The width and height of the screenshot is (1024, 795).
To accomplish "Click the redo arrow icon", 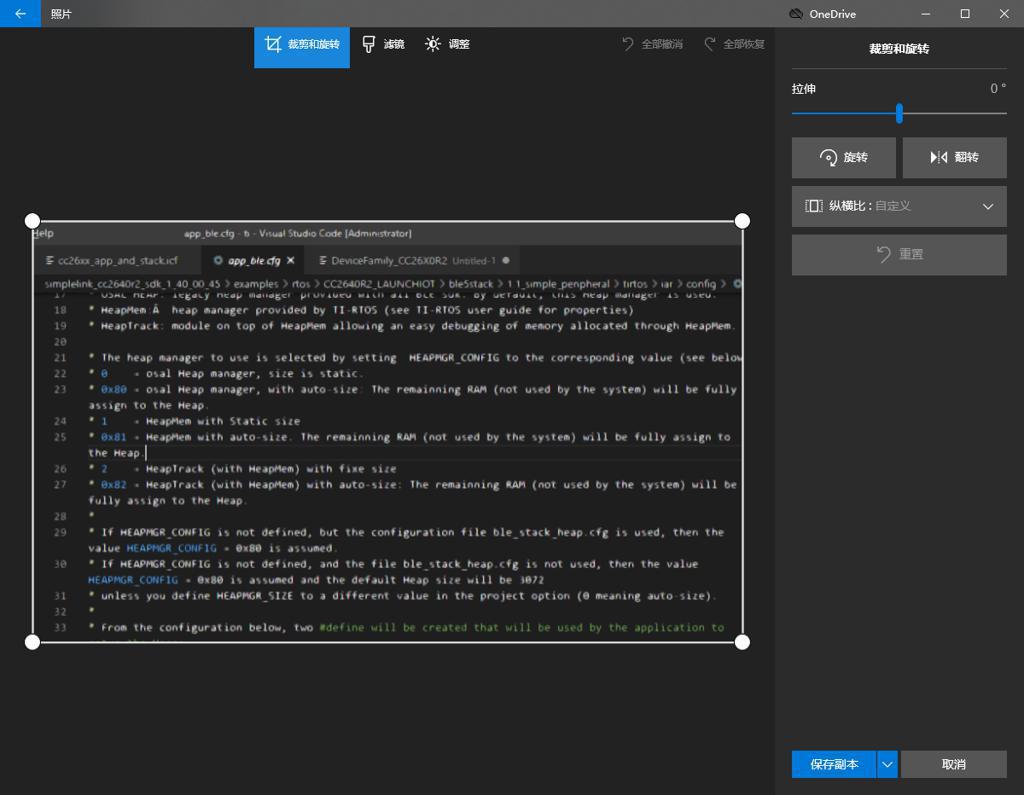I will (x=709, y=44).
